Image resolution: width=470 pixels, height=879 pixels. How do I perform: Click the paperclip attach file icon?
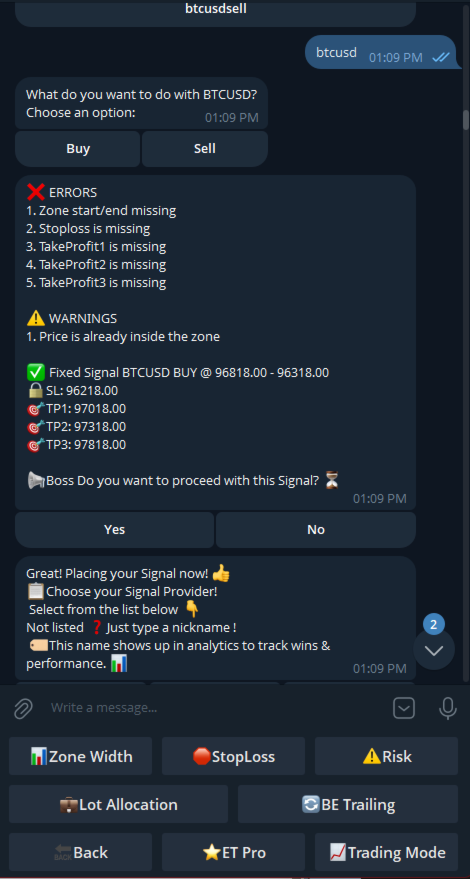coord(23,708)
